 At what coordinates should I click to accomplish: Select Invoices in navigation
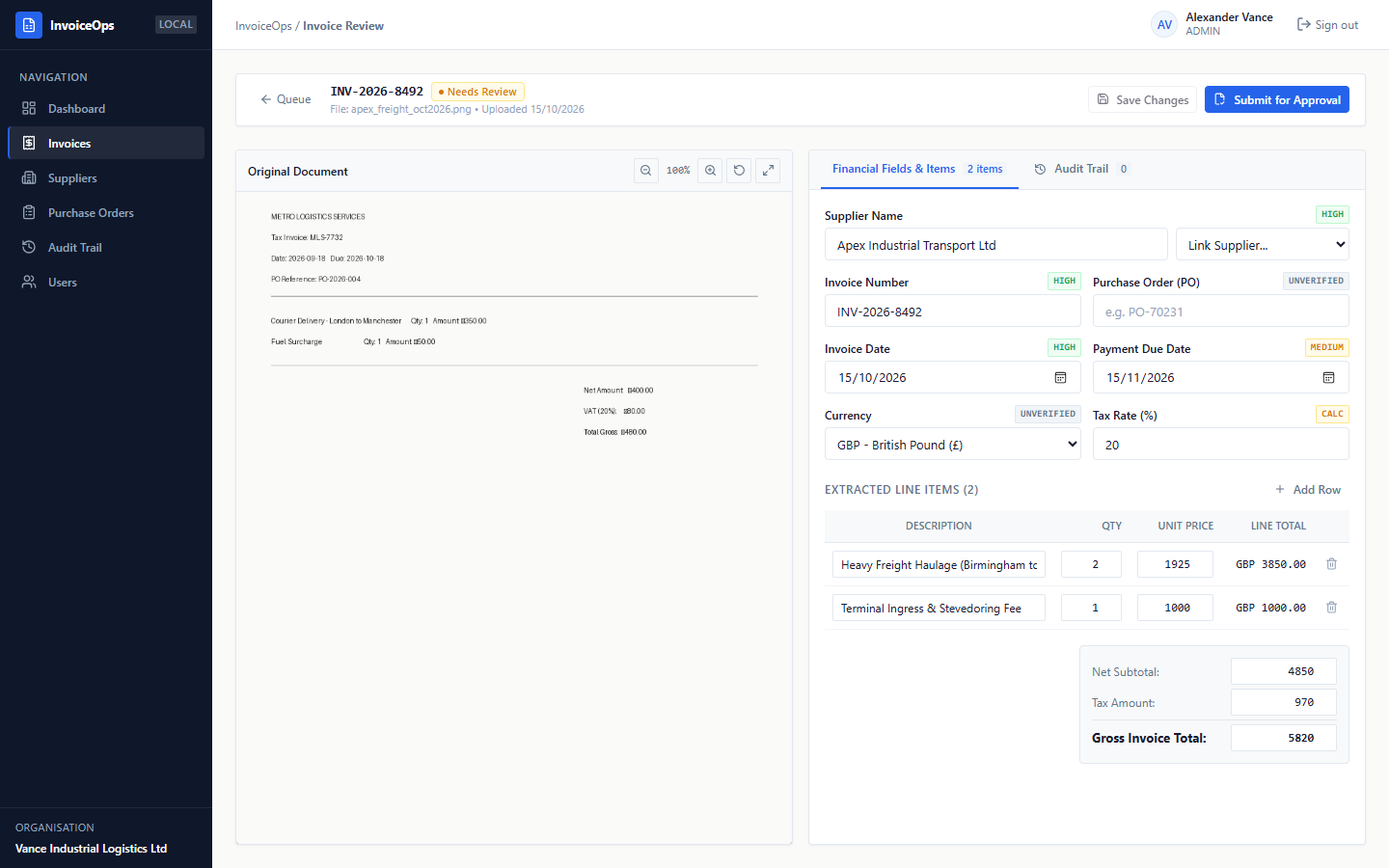[x=106, y=144]
